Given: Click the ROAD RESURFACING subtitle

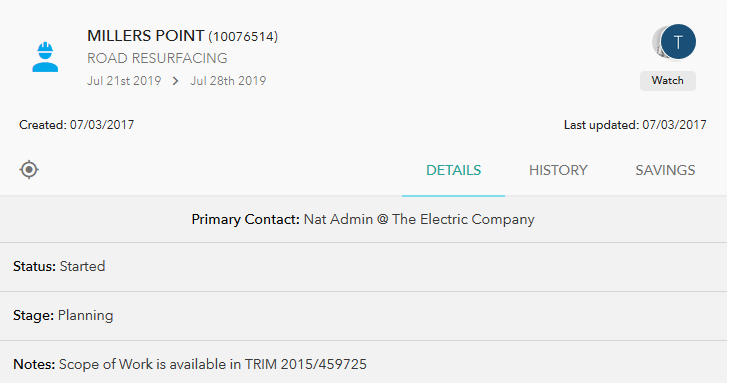Looking at the screenshot, I should click(x=157, y=58).
